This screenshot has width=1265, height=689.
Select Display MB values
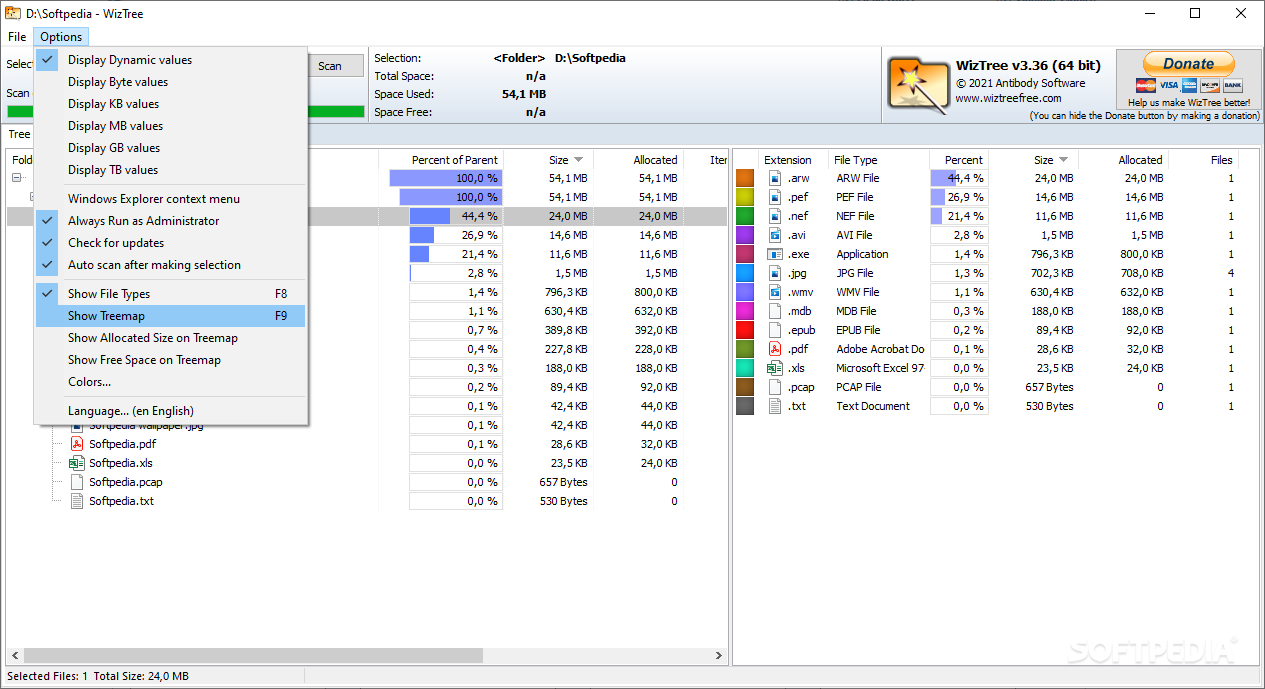click(x=171, y=126)
